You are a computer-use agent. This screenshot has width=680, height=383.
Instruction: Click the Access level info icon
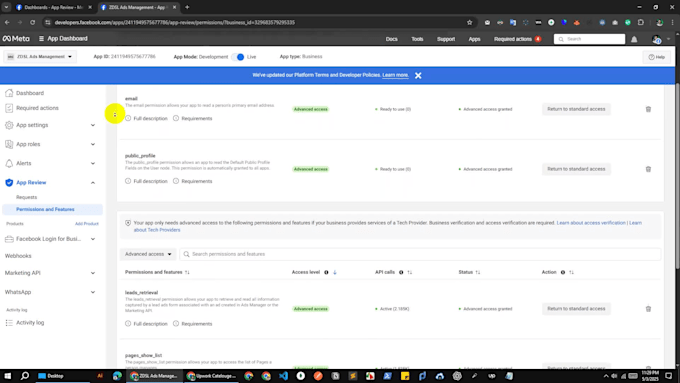coord(326,272)
